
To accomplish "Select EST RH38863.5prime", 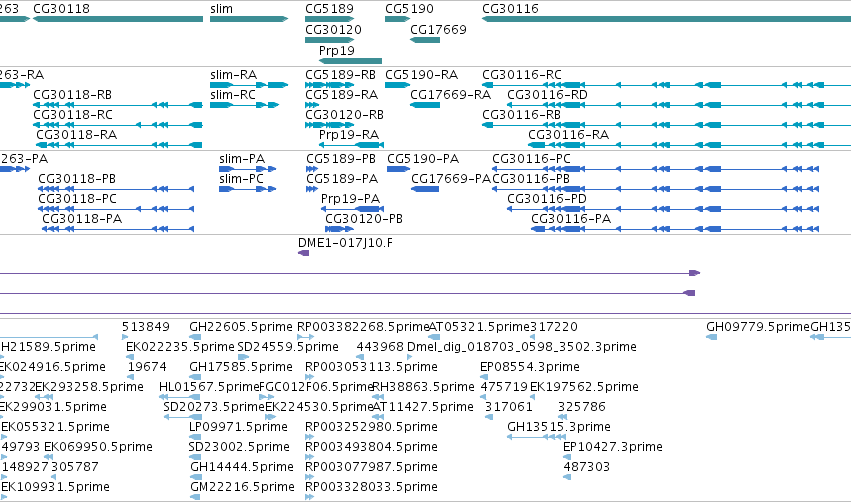I will [423, 387].
